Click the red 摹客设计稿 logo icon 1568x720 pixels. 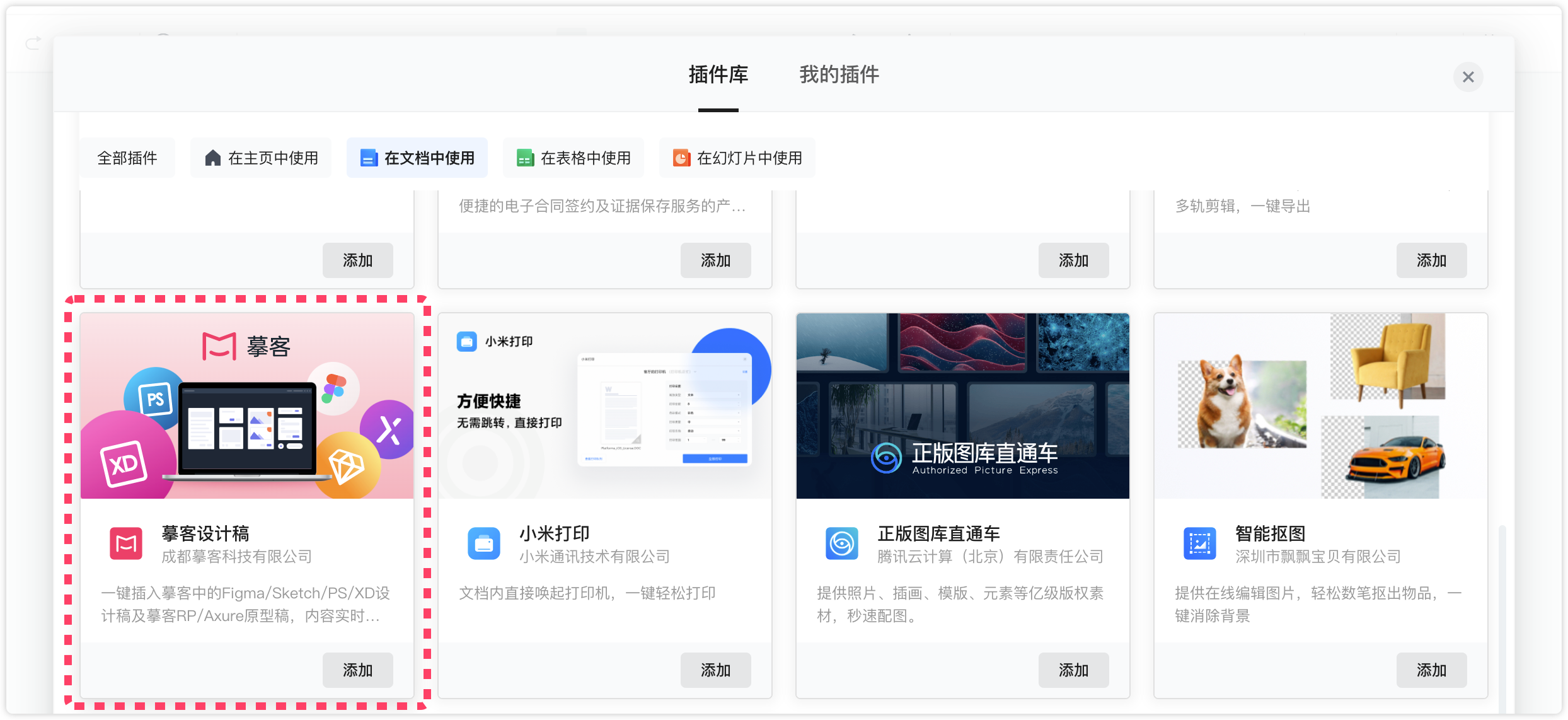pos(126,543)
